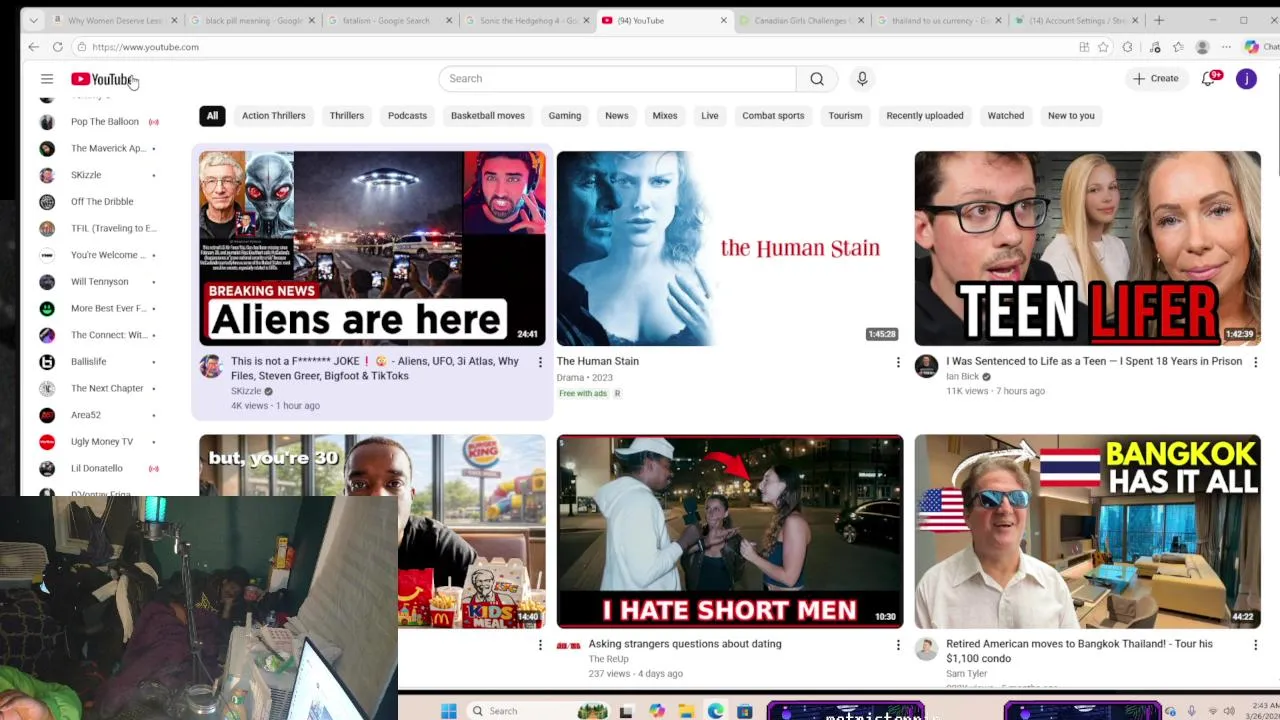Open The Human Stain movie thumbnail

click(730, 248)
